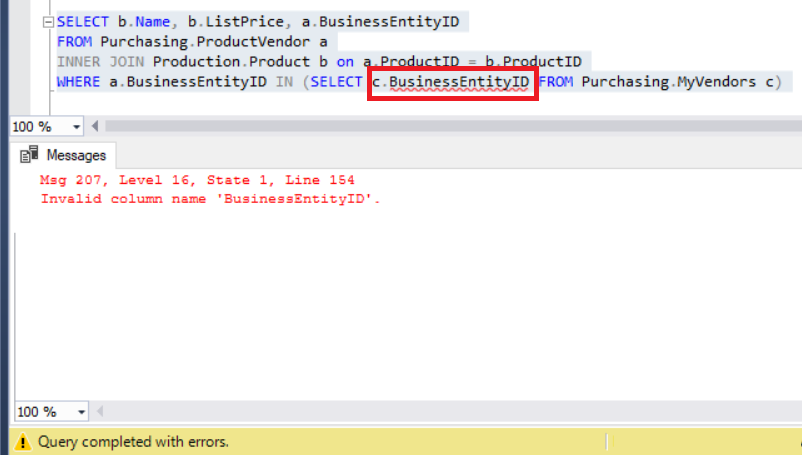Click the WHERE keyword in the query
802x455 pixels.
(78, 82)
